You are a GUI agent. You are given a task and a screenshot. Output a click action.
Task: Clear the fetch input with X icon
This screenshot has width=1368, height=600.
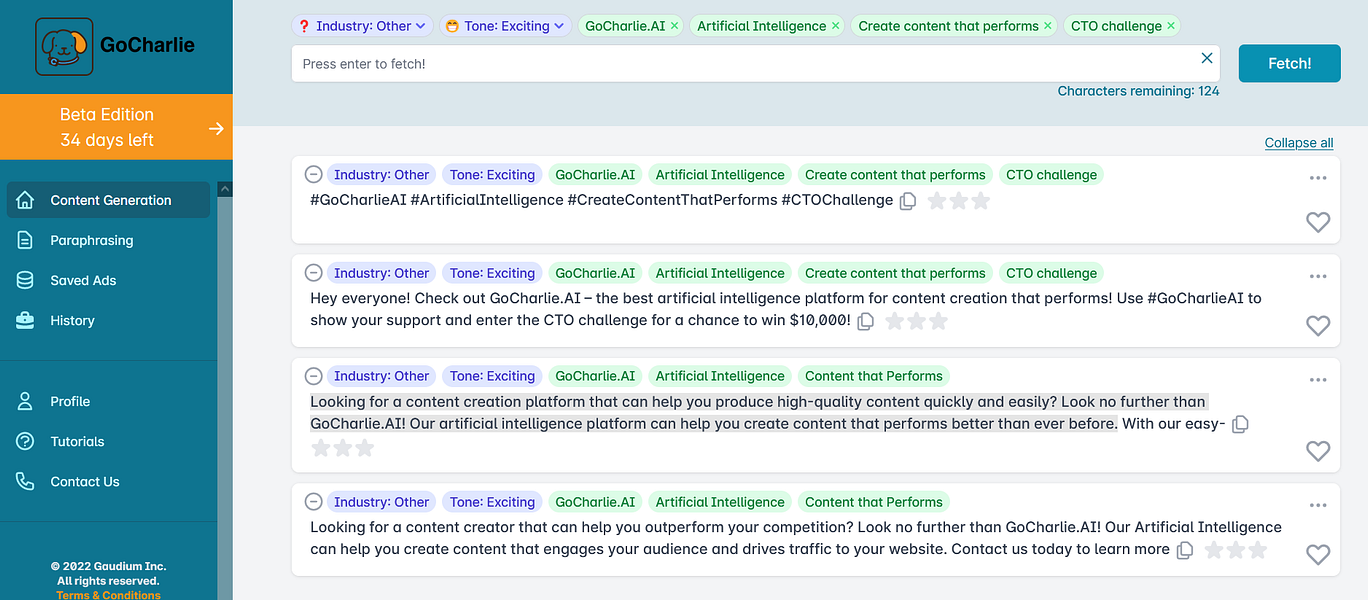1207,59
